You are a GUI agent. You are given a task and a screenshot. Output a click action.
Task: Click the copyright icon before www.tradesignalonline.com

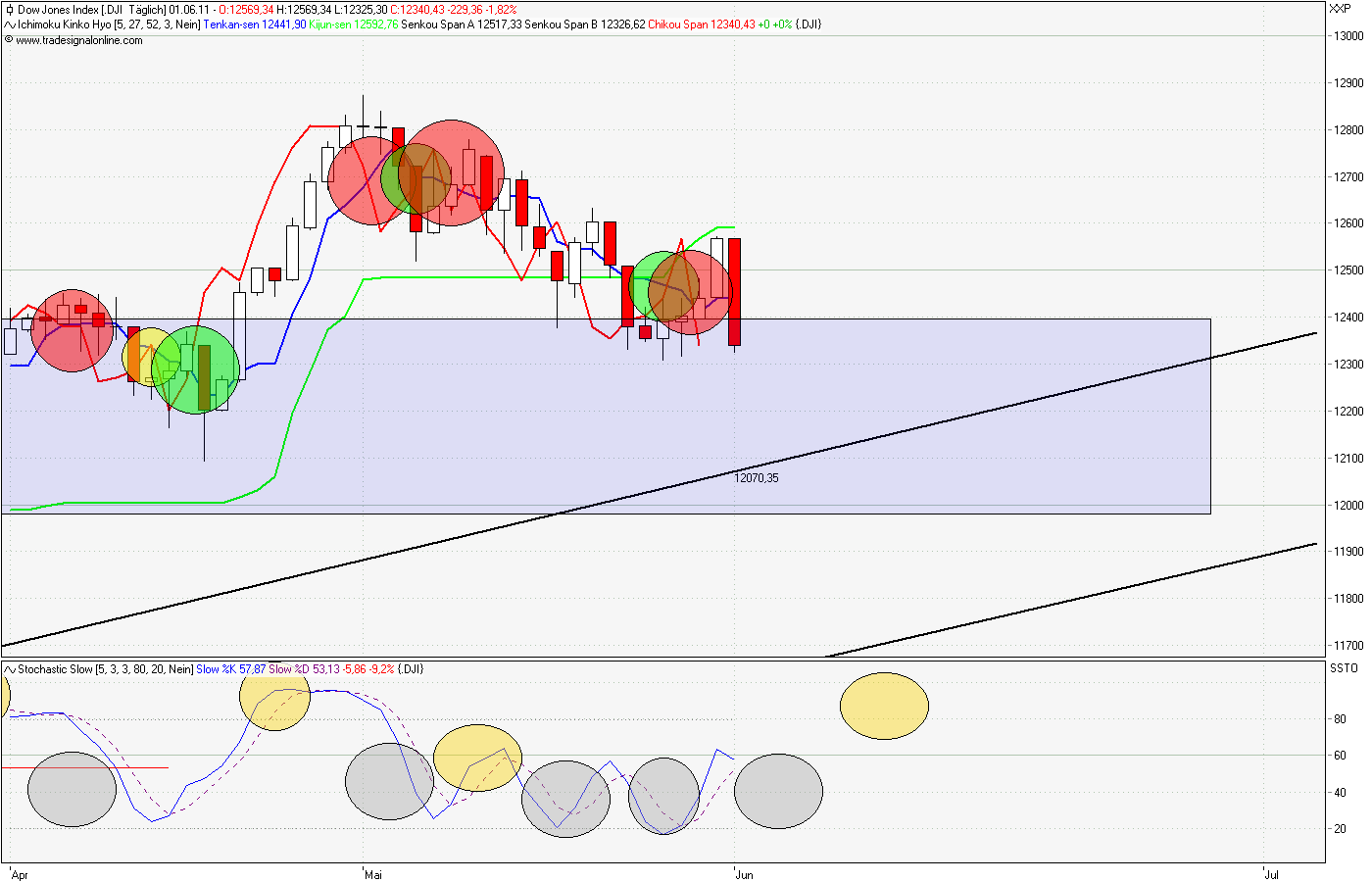click(x=10, y=42)
